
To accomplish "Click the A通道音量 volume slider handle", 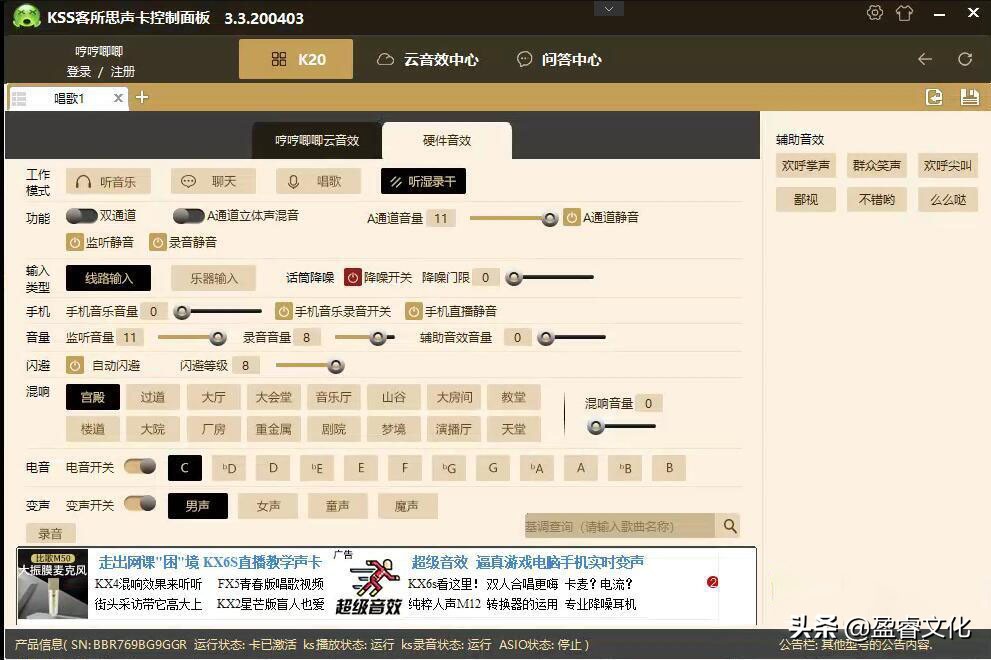I will click(x=549, y=218).
